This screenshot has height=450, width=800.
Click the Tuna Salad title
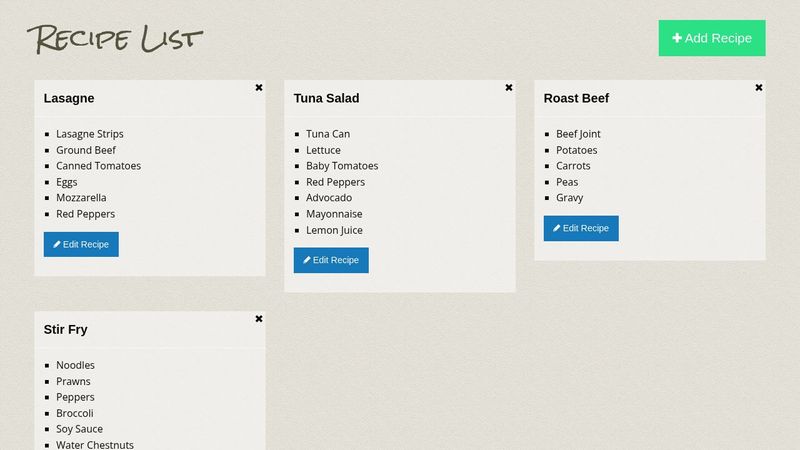(x=327, y=98)
